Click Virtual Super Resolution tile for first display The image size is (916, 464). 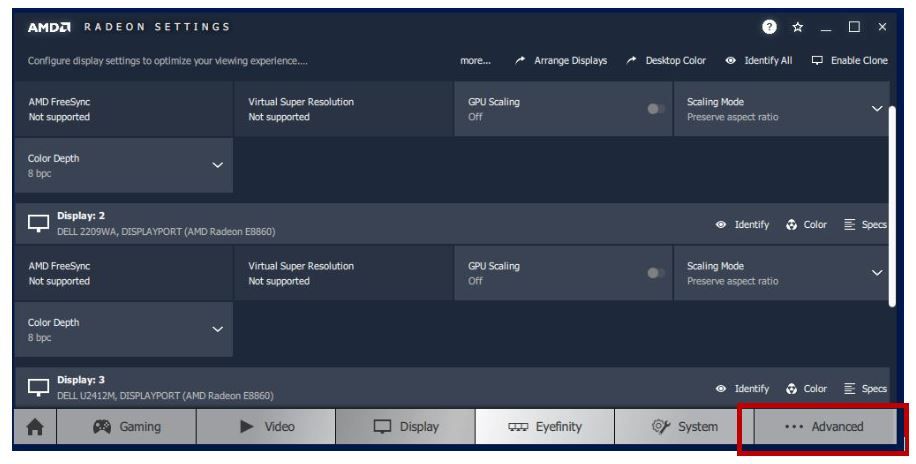coord(344,109)
